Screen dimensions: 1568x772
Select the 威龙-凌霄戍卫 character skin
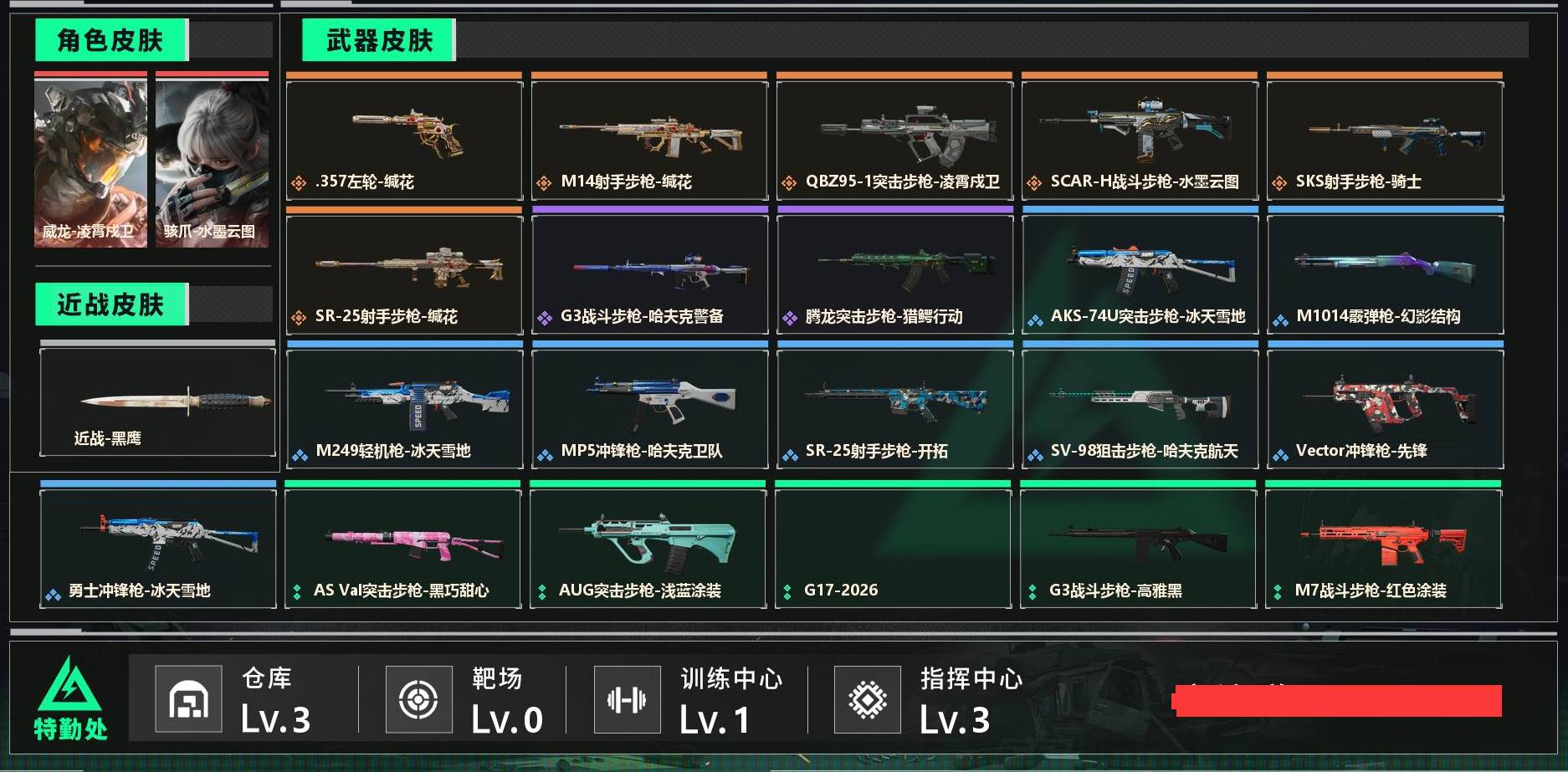coord(90,160)
